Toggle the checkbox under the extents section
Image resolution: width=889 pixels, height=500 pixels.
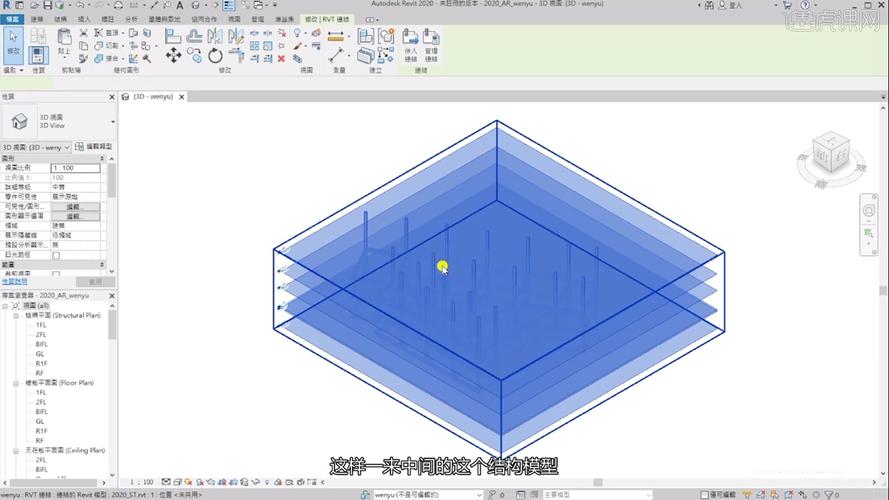(x=56, y=274)
